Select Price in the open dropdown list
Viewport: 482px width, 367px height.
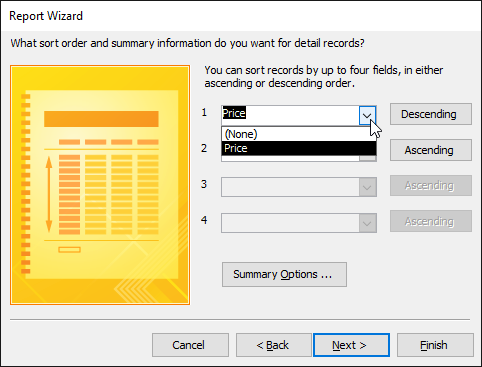coord(299,148)
